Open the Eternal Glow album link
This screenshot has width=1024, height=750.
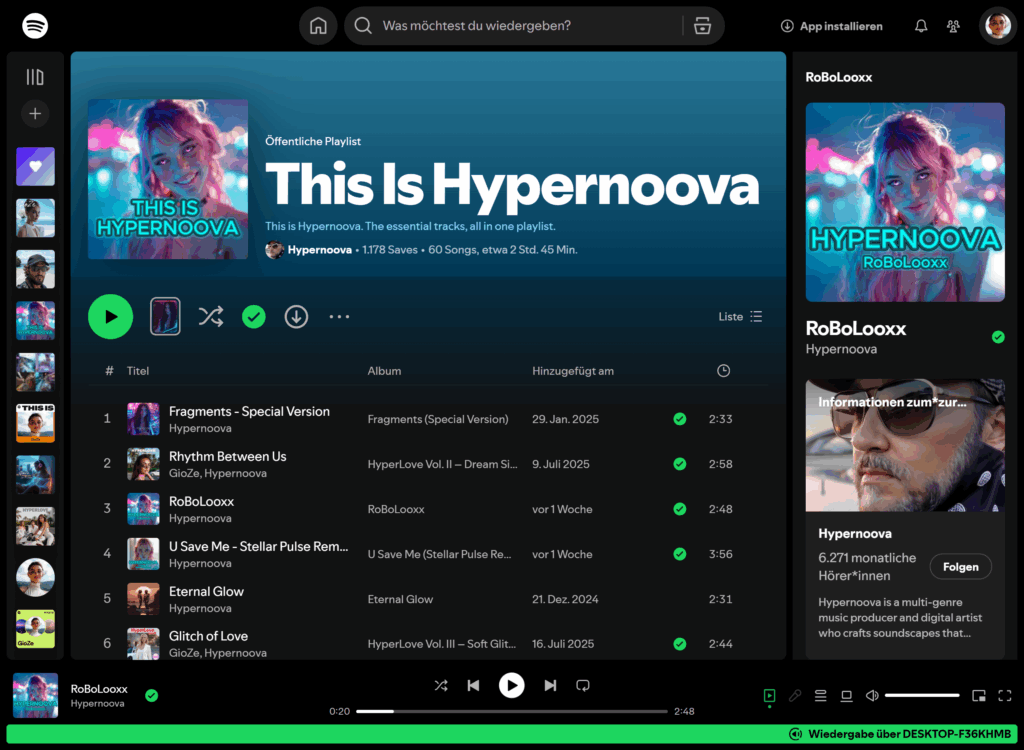pyautogui.click(x=400, y=599)
